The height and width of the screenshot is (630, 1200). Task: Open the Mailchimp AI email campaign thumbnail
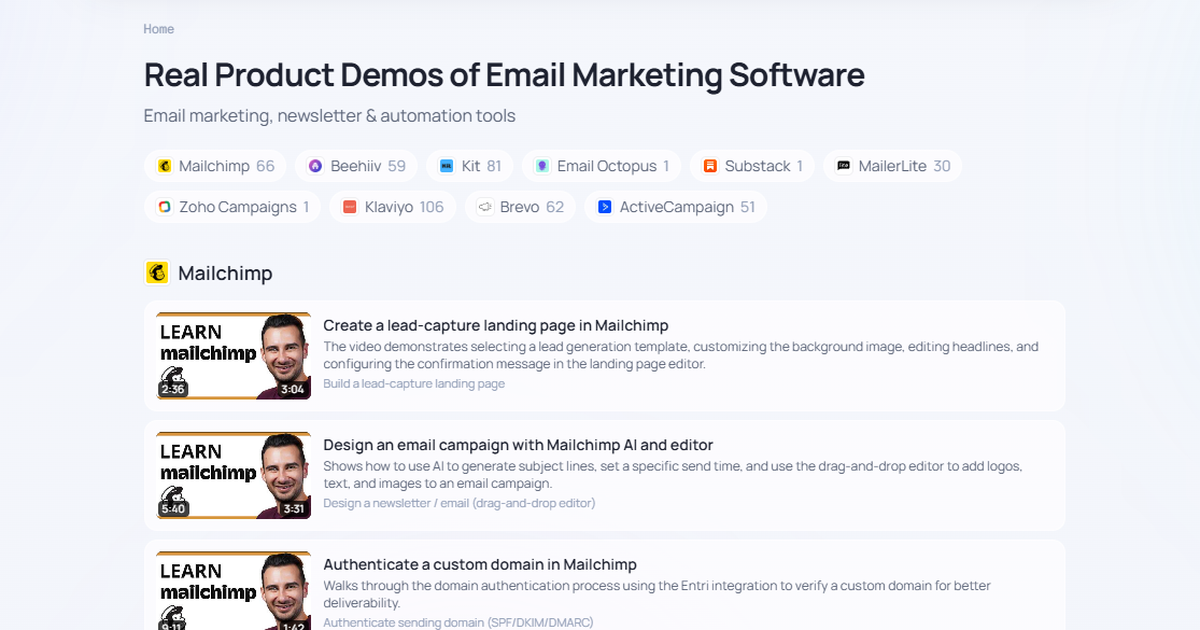pos(234,476)
